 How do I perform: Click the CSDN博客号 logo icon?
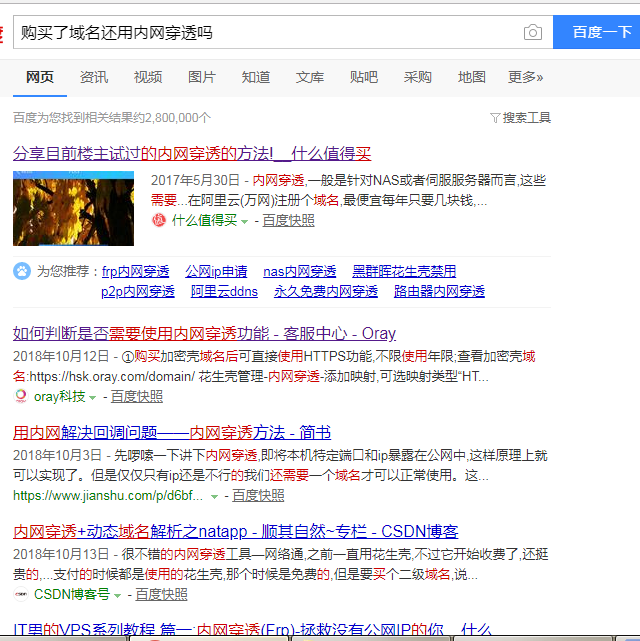[20, 594]
